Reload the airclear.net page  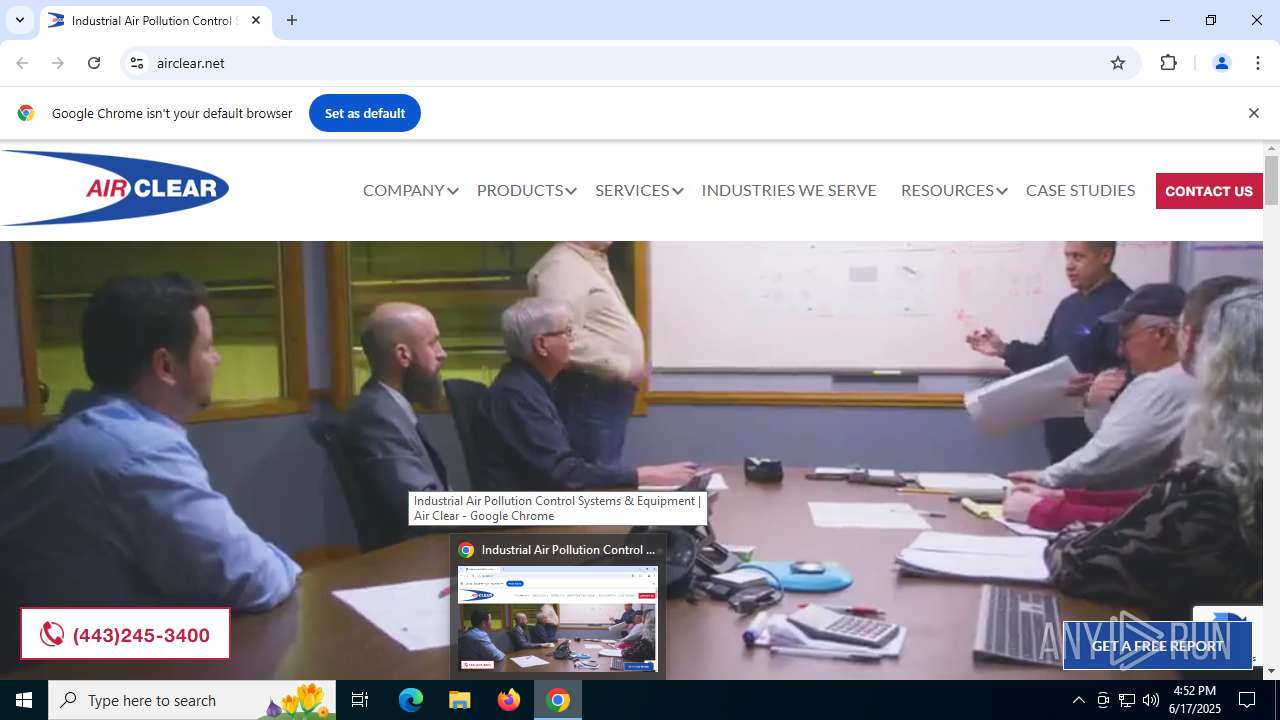(x=94, y=63)
